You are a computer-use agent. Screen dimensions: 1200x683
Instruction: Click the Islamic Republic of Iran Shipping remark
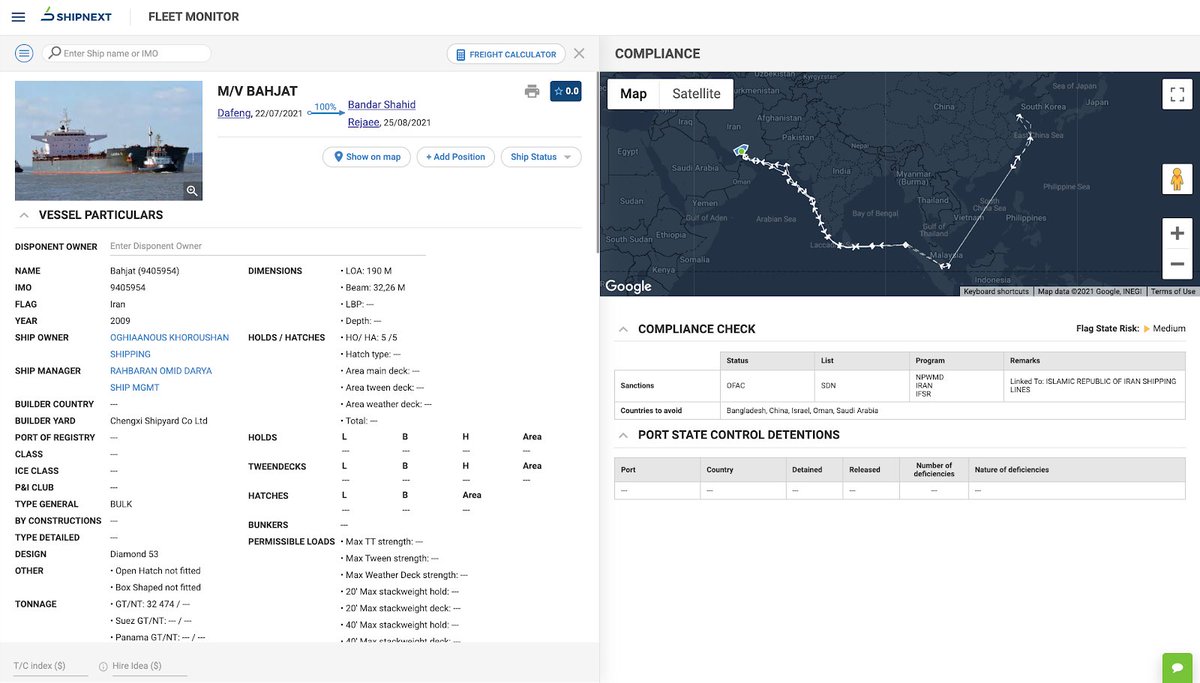(x=1093, y=385)
